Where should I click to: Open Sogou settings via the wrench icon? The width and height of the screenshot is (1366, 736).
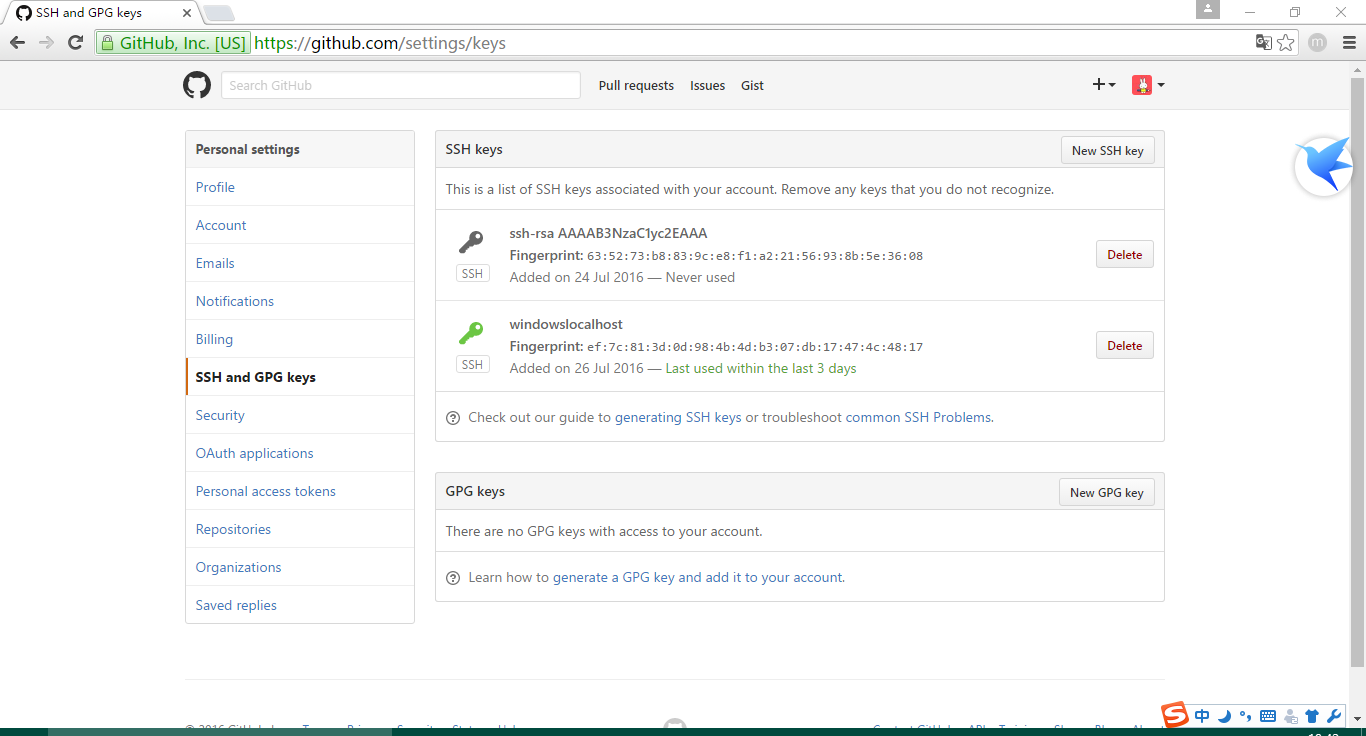pos(1333,716)
